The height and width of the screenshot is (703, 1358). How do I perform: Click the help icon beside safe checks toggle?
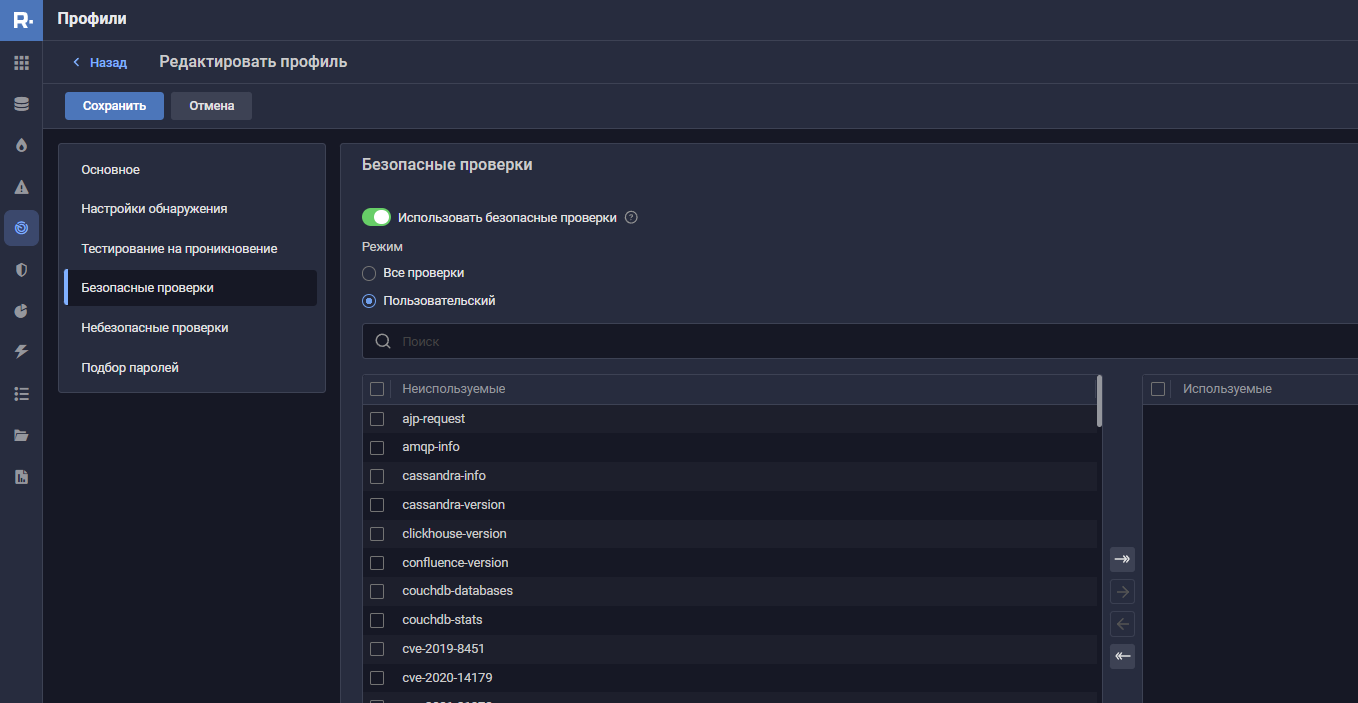click(631, 218)
